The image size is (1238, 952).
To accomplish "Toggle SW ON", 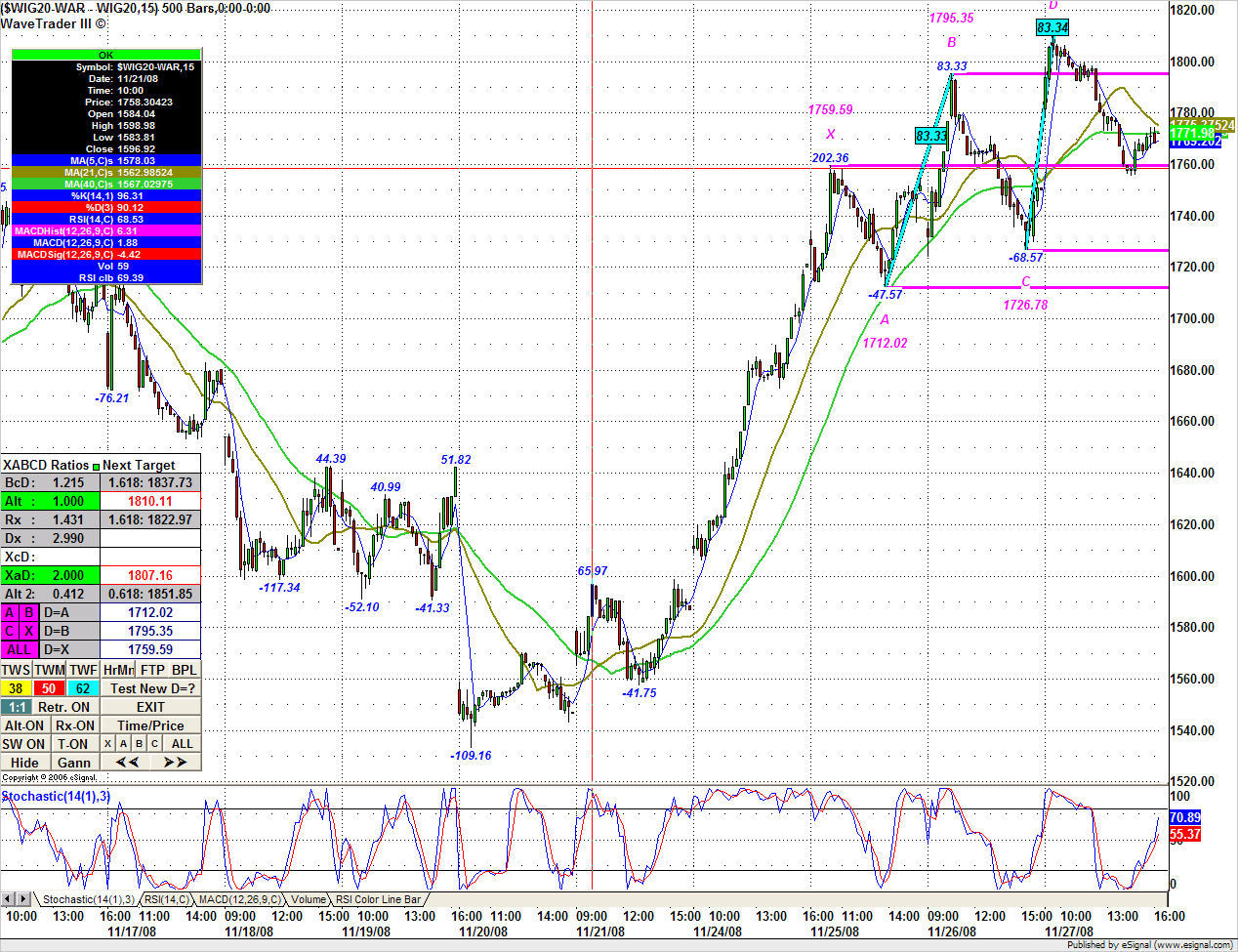I will [24, 744].
